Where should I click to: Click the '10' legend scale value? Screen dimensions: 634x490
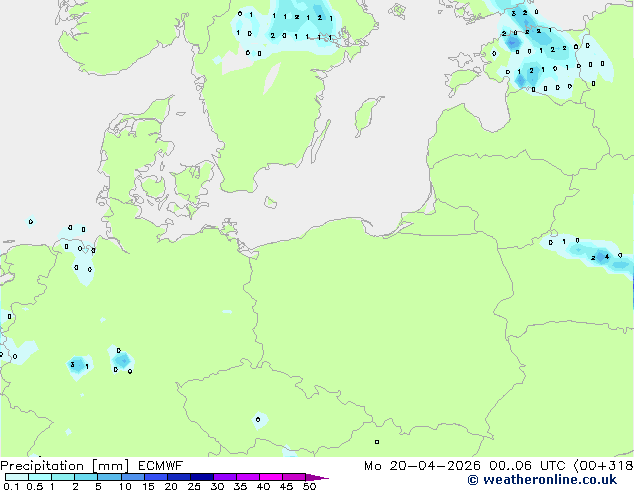tap(125, 486)
